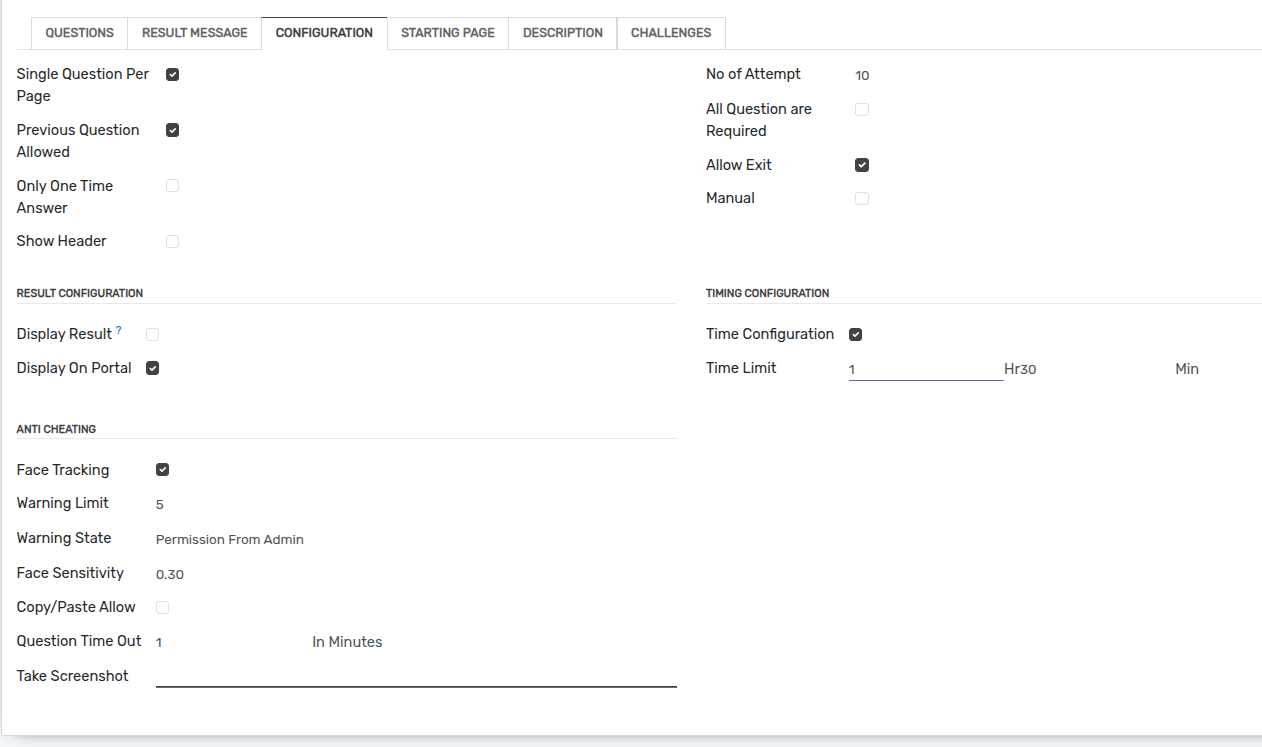
Task: Tick the Manual checkbox
Action: tap(862, 198)
